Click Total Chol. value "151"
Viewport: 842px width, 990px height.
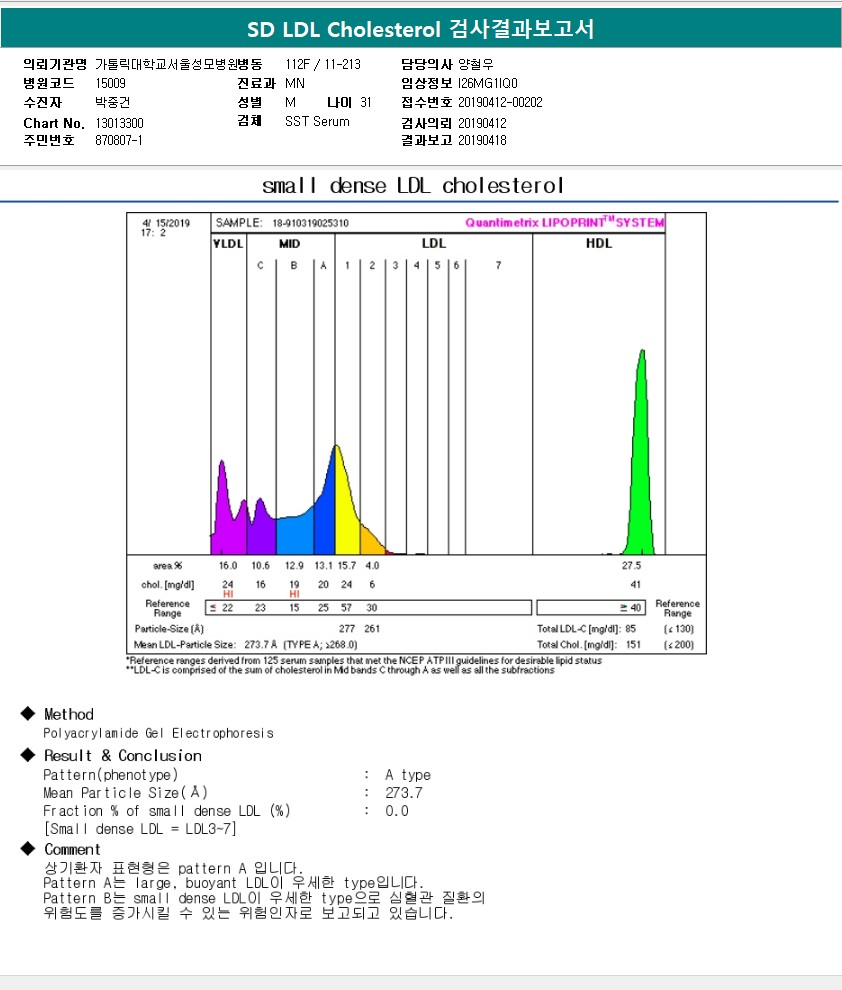633,645
